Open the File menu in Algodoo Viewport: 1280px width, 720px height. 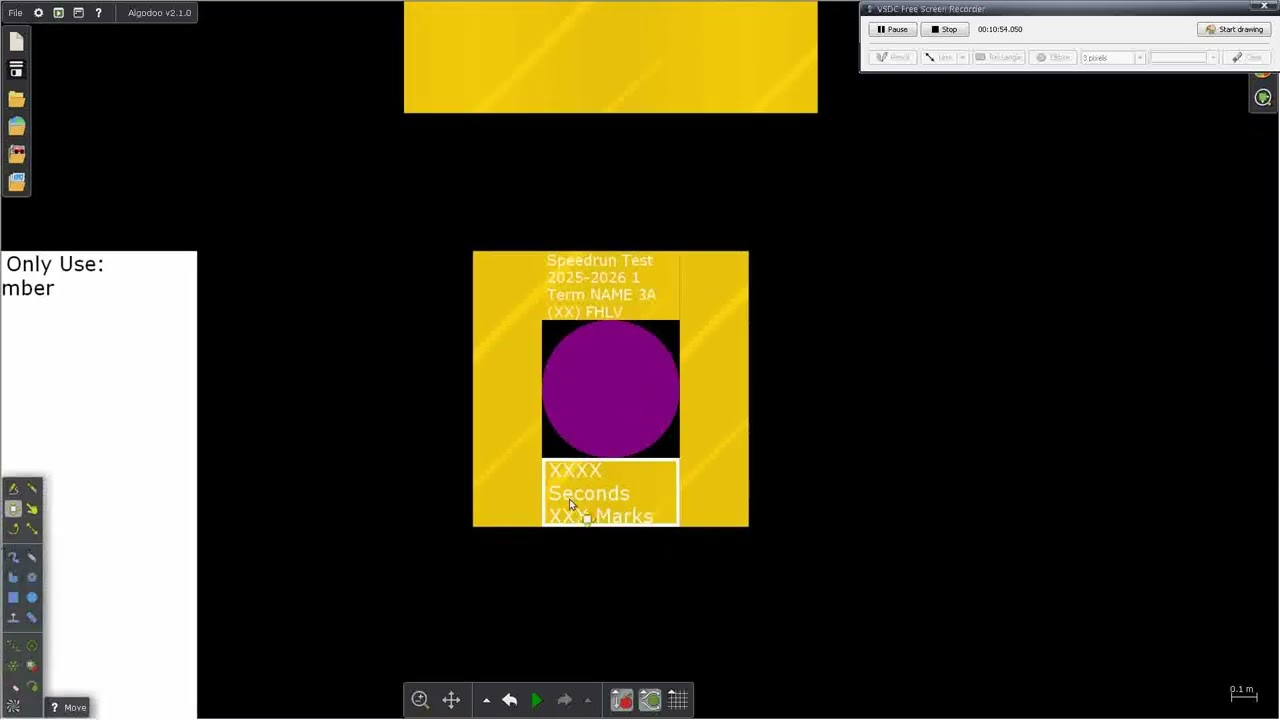coord(15,13)
